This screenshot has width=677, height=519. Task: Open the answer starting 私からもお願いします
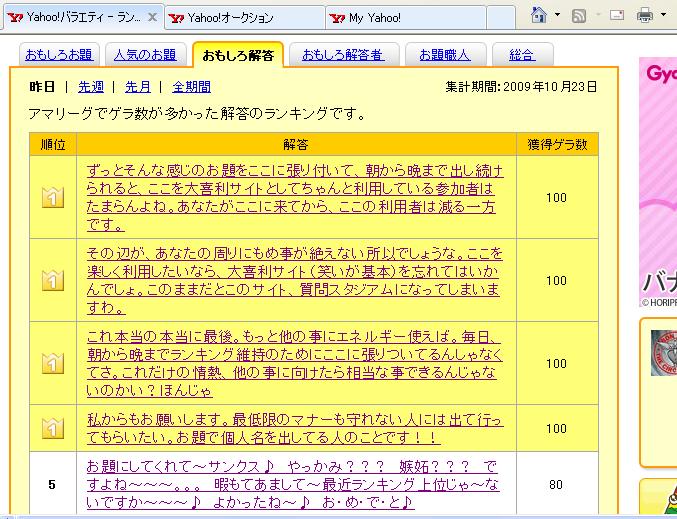click(295, 428)
